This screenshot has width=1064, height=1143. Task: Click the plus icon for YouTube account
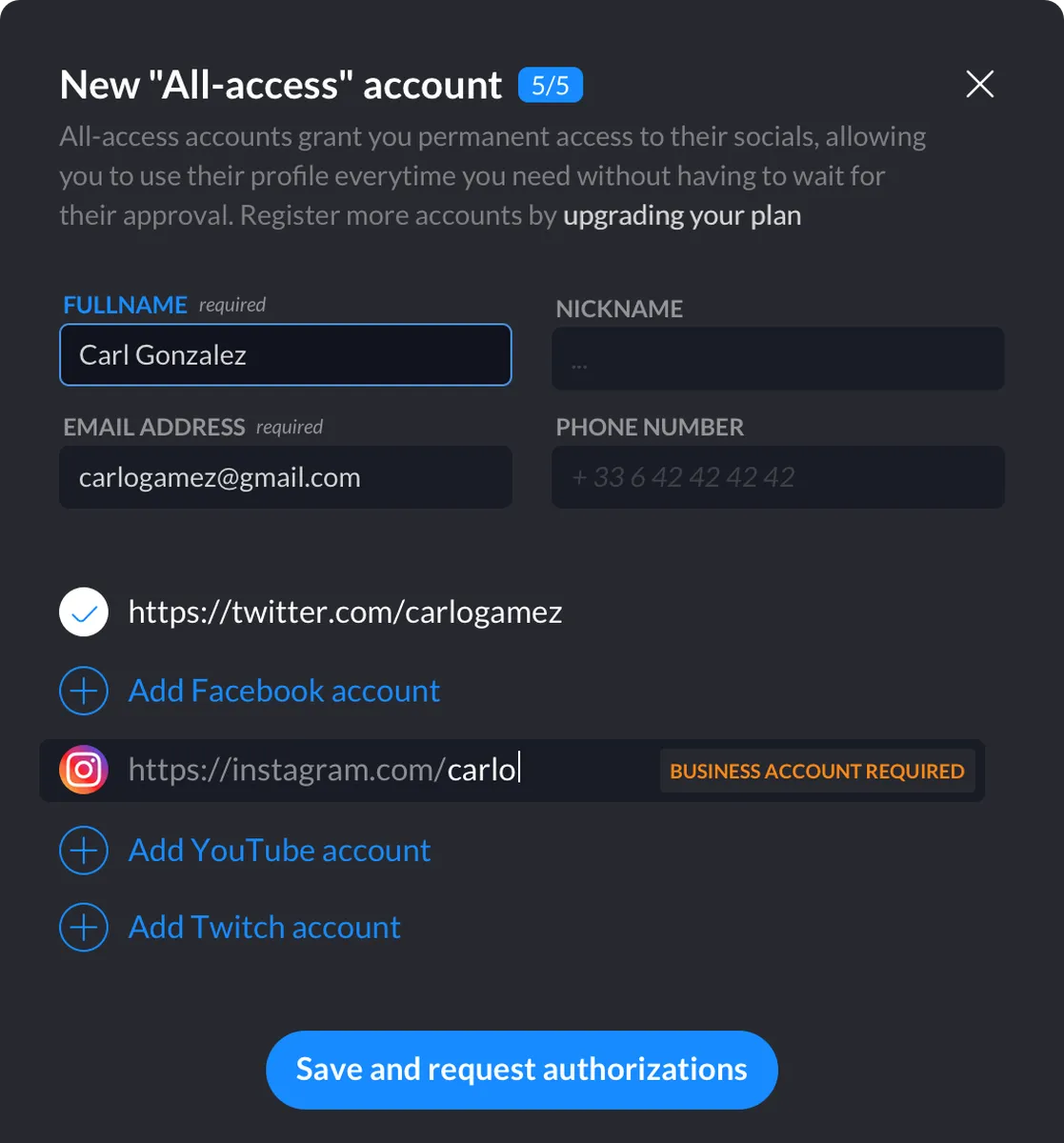point(84,850)
